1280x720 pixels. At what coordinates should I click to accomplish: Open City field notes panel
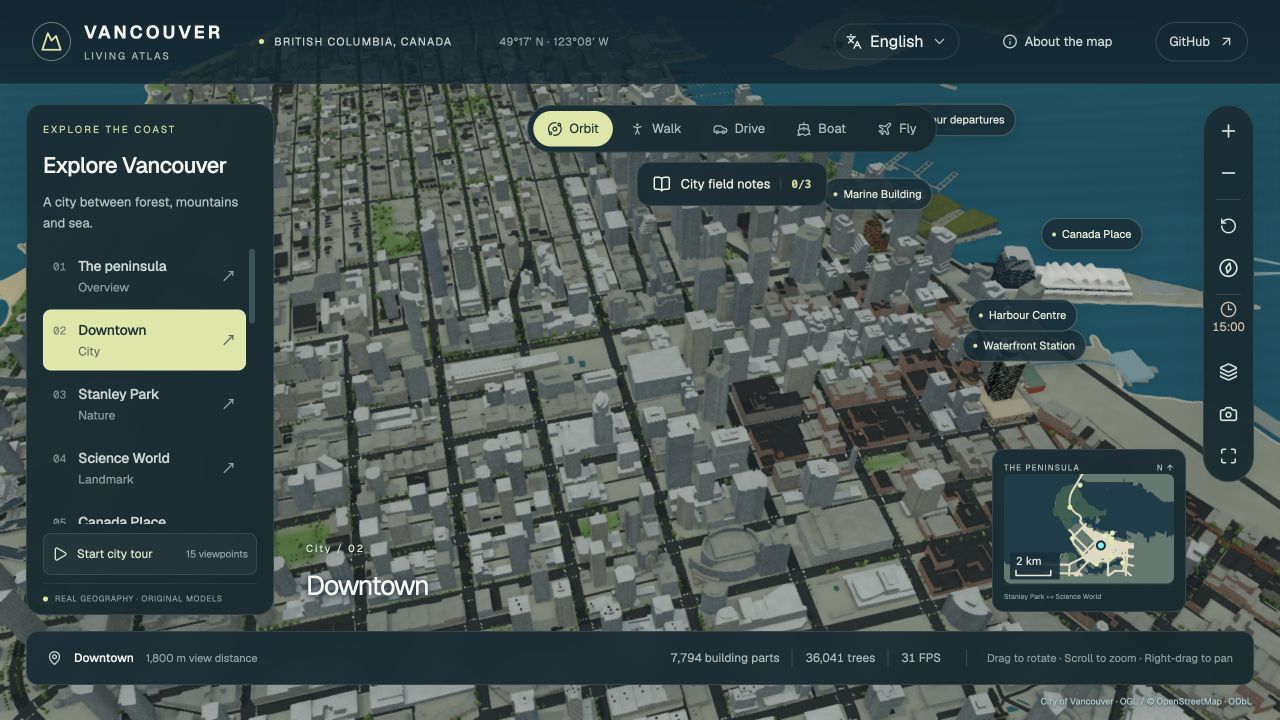[x=732, y=184]
